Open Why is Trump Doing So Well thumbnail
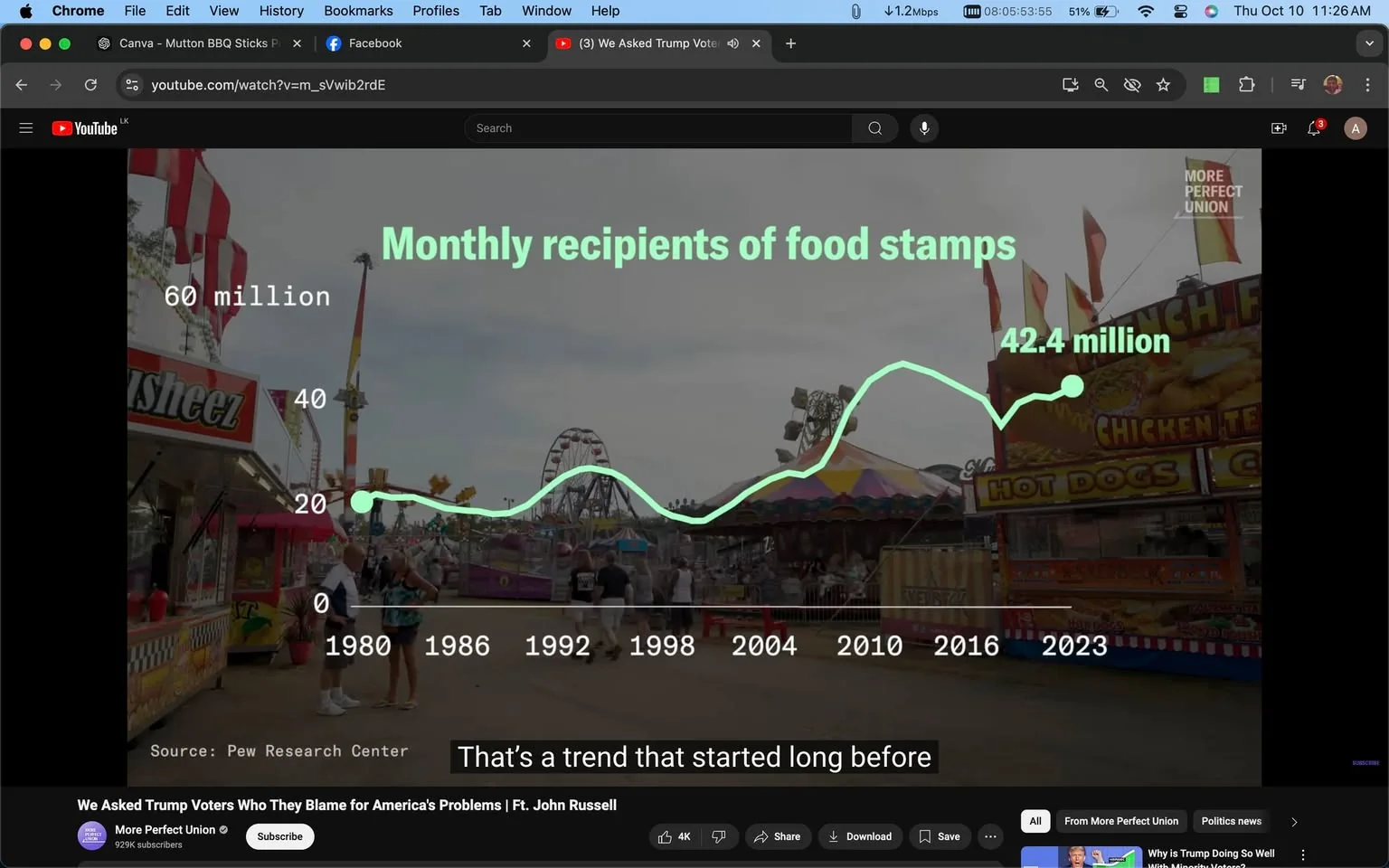The image size is (1389, 868). [1081, 857]
